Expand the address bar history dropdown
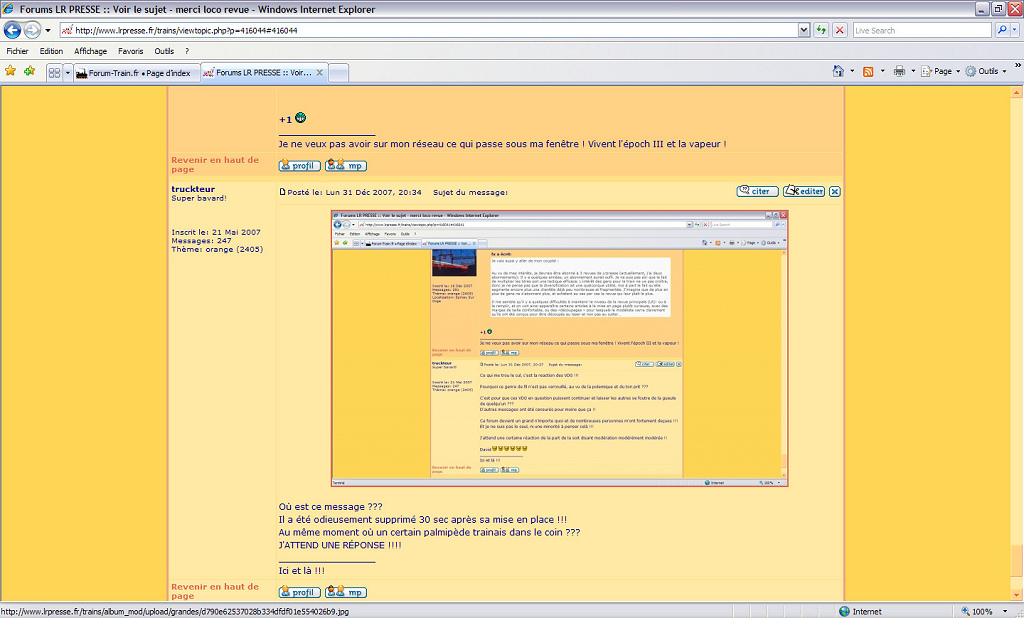The width and height of the screenshot is (1024, 618). [804, 30]
